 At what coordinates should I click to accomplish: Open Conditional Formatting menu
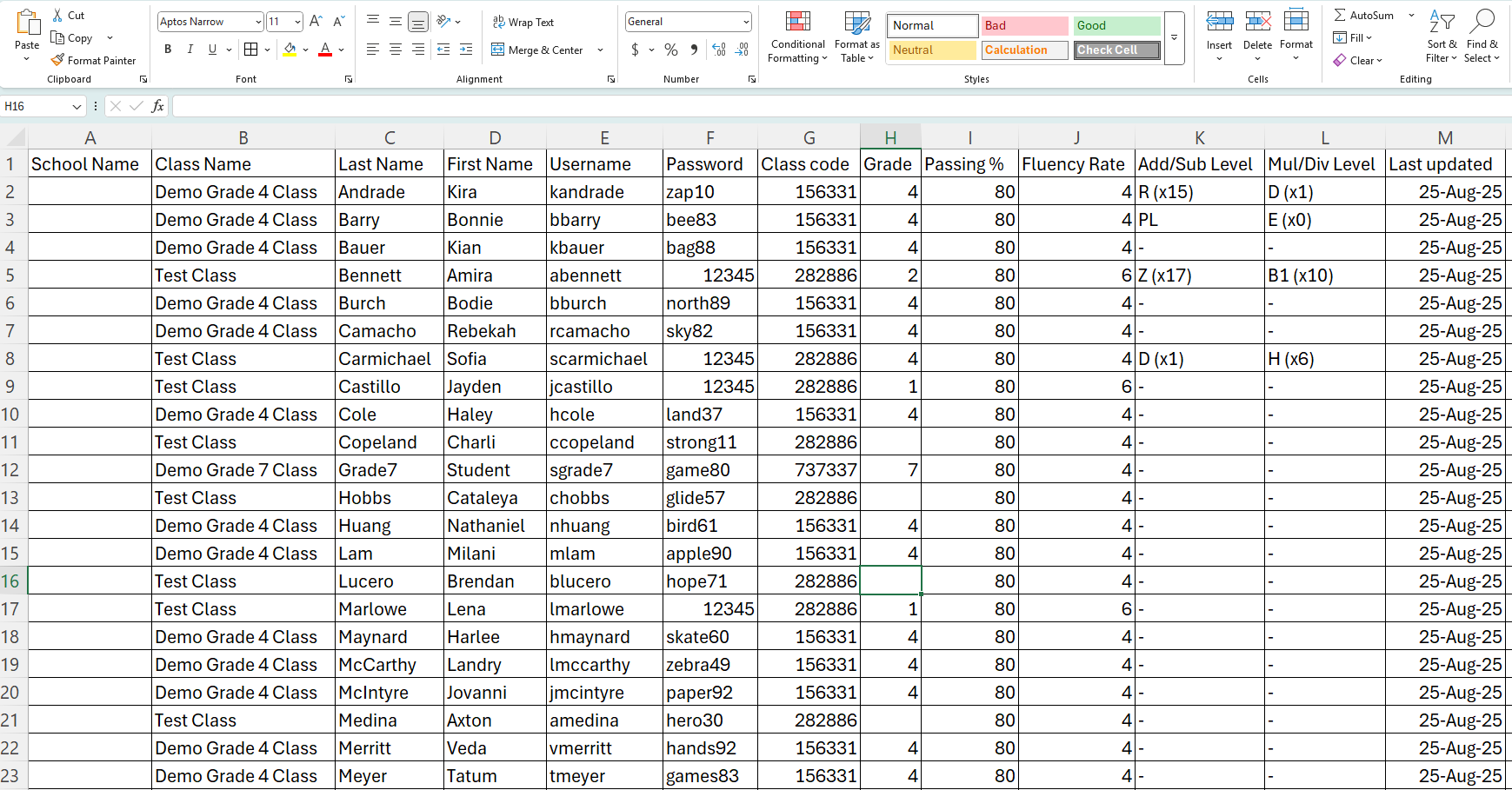pyautogui.click(x=797, y=37)
